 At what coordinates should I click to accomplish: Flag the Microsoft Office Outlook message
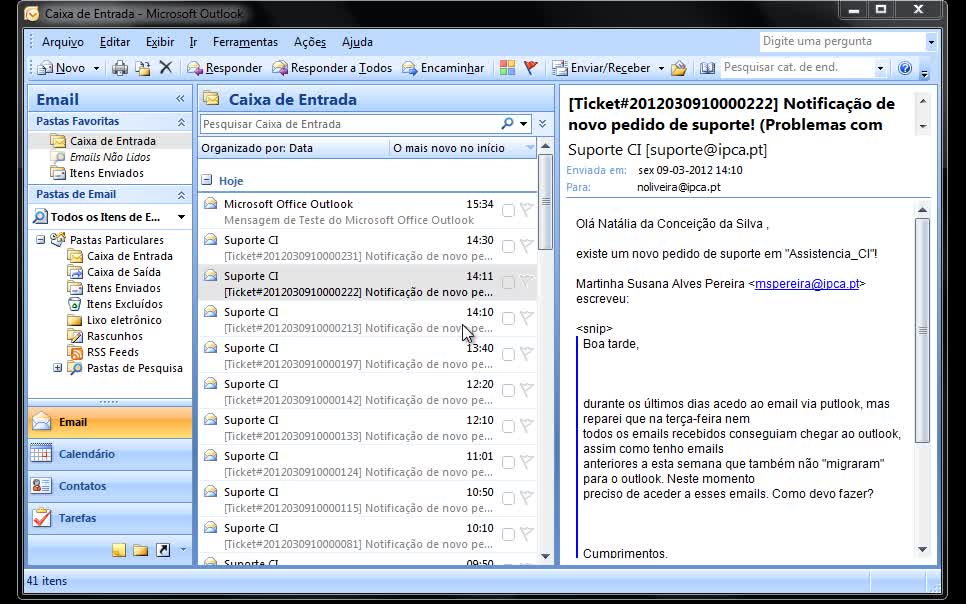[x=526, y=210]
